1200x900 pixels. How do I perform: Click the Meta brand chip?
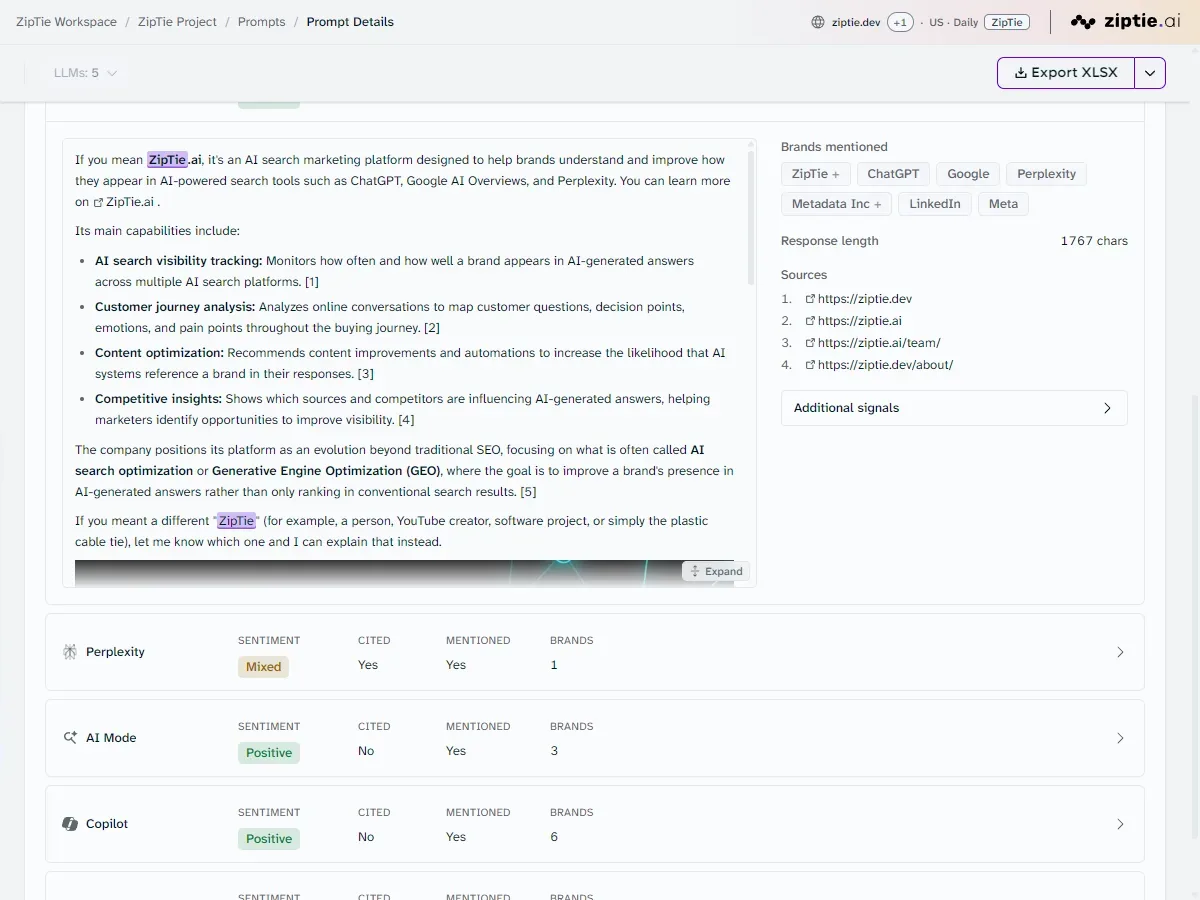(1003, 204)
